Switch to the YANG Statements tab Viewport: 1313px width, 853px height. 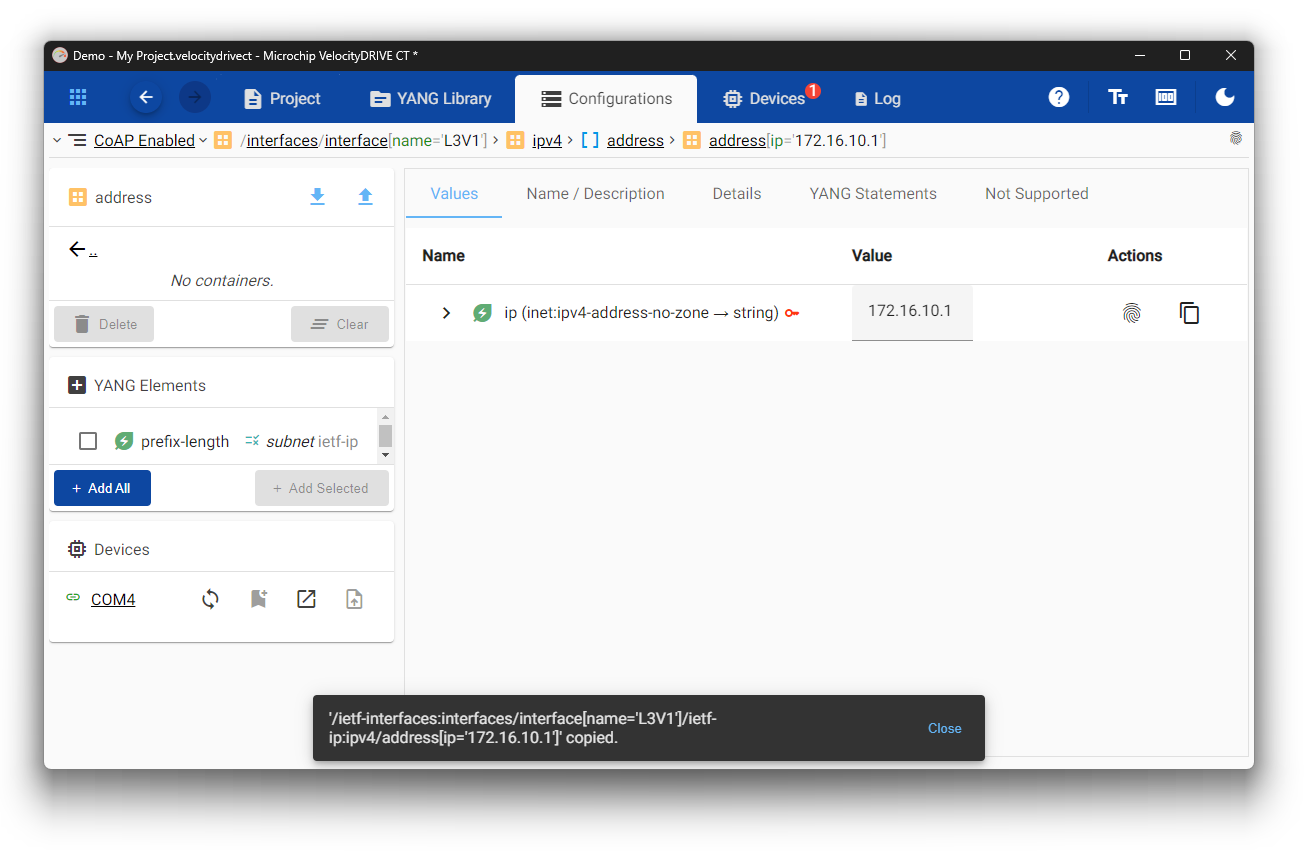coord(872,194)
